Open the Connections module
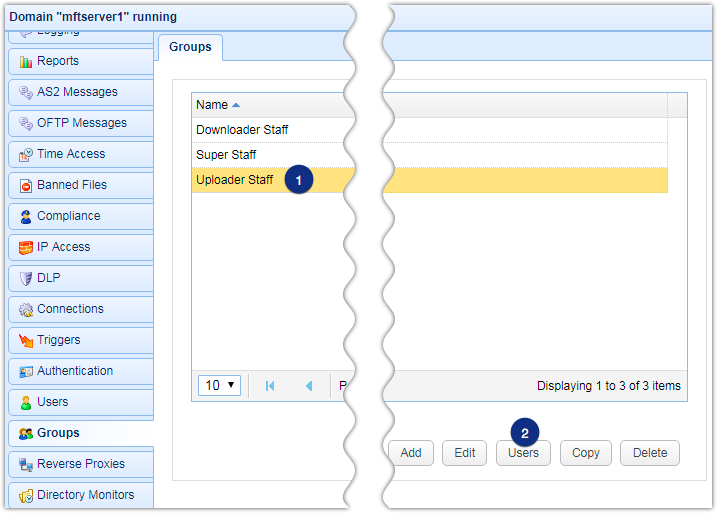 80,310
